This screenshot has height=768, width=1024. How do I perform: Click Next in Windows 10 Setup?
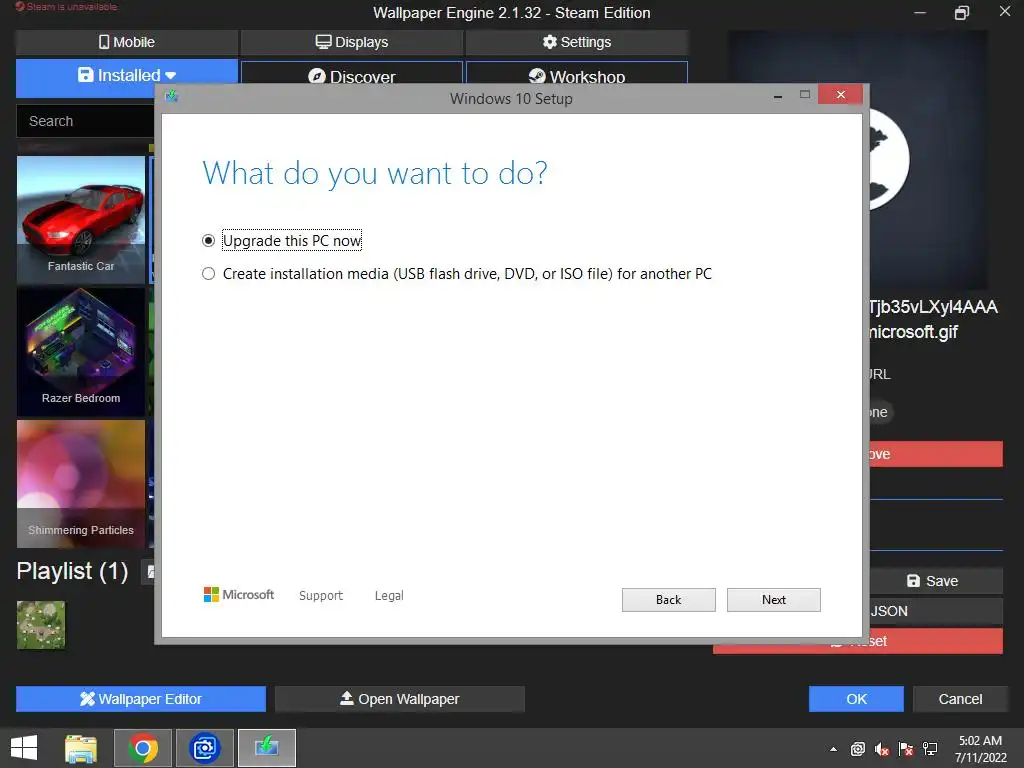point(773,600)
